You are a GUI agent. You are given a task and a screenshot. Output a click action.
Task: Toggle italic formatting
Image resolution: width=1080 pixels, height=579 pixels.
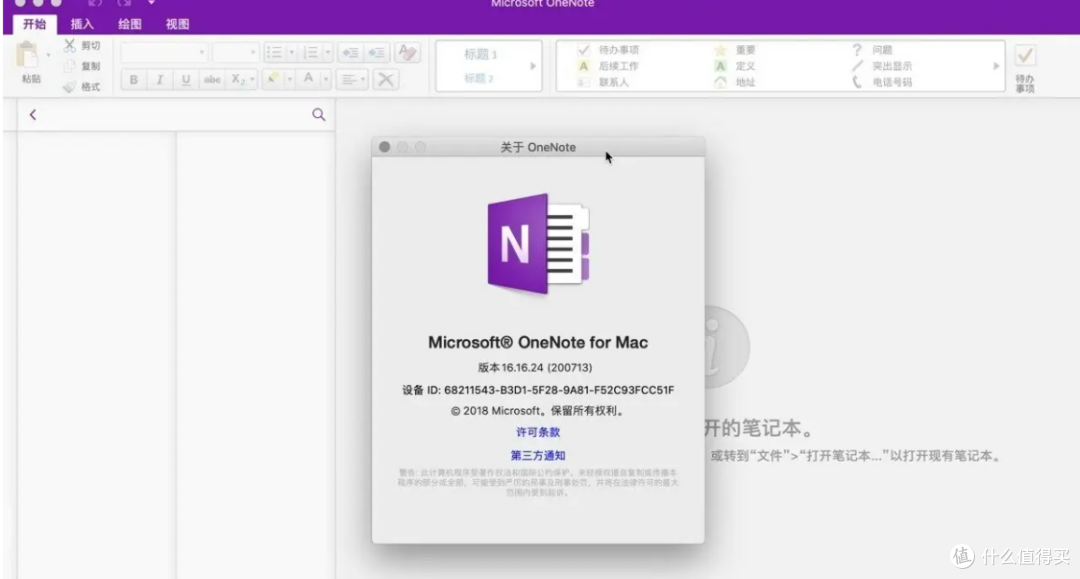tap(160, 79)
